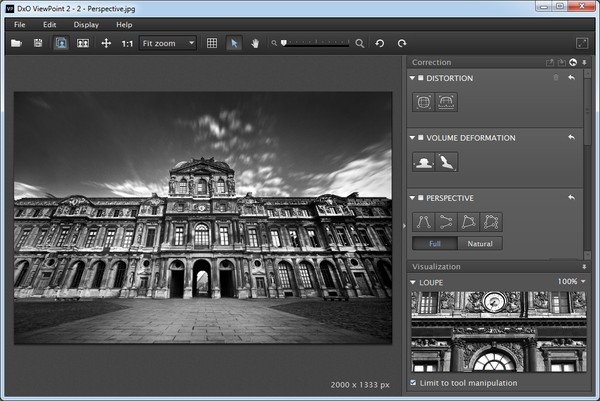Click the first Volume Deformation tool icon

pos(423,161)
